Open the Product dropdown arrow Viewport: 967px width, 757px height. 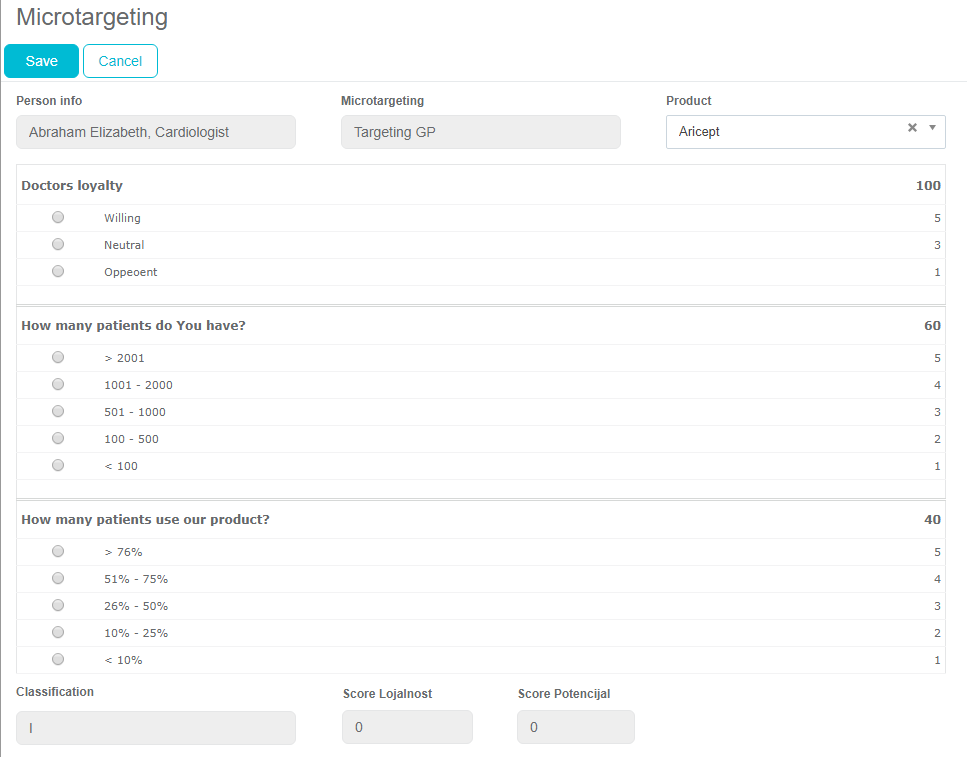(932, 128)
